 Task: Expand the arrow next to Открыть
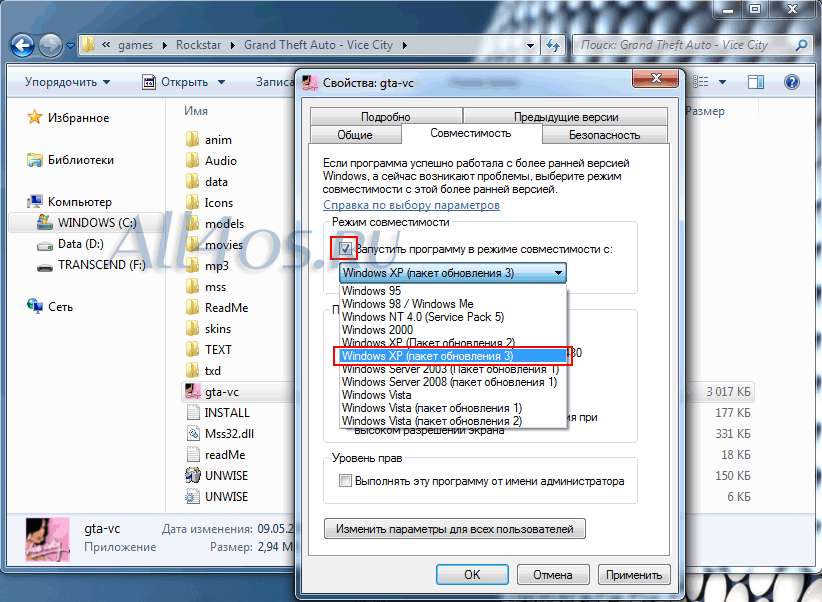point(221,82)
